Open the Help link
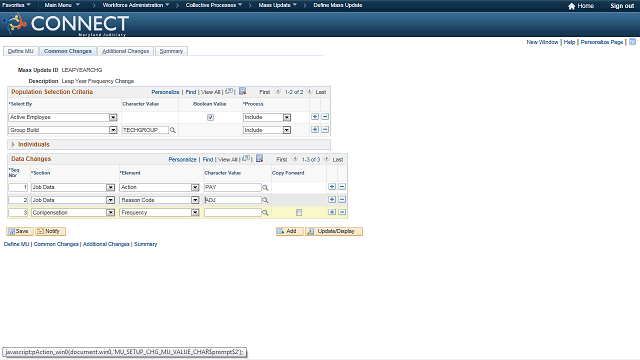The height and width of the screenshot is (360, 640). [x=569, y=42]
